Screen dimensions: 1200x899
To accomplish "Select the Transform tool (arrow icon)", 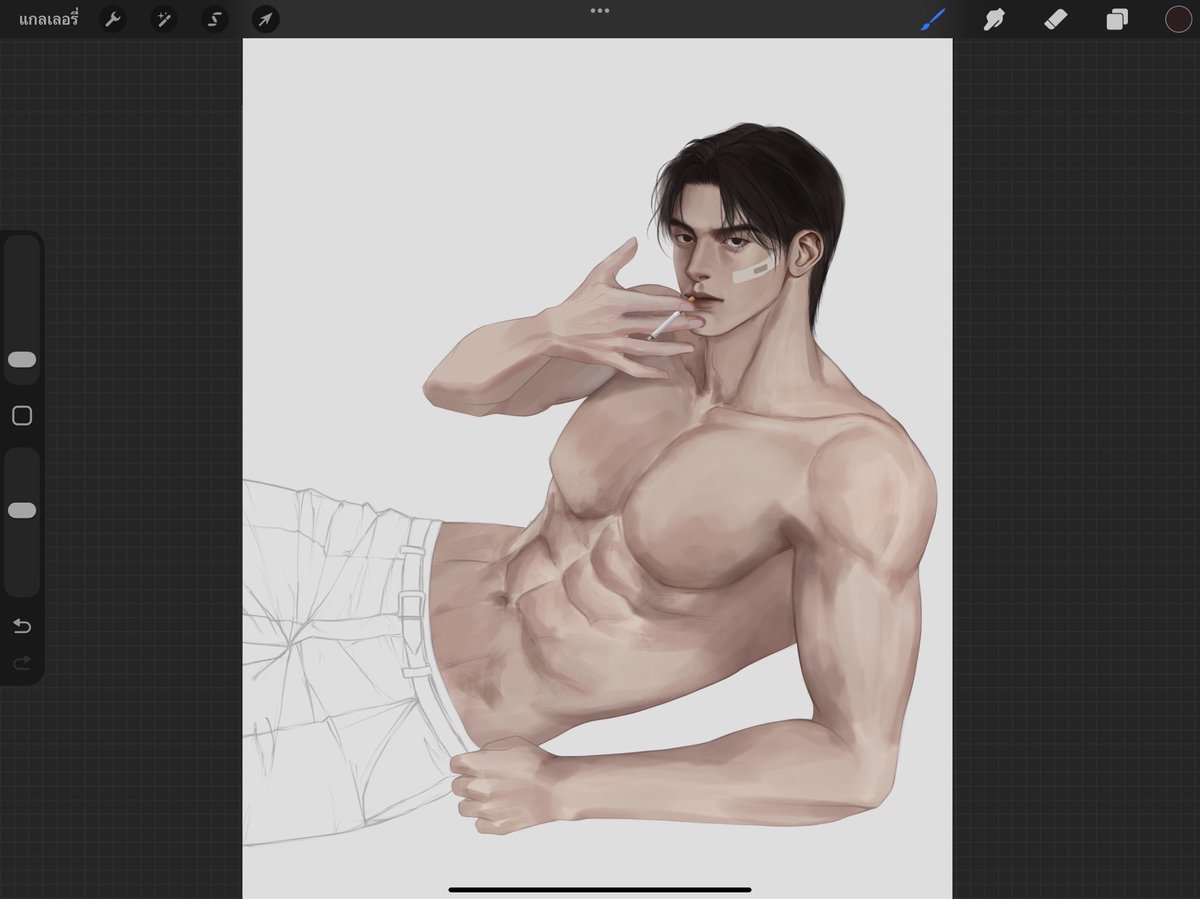I will (x=264, y=18).
